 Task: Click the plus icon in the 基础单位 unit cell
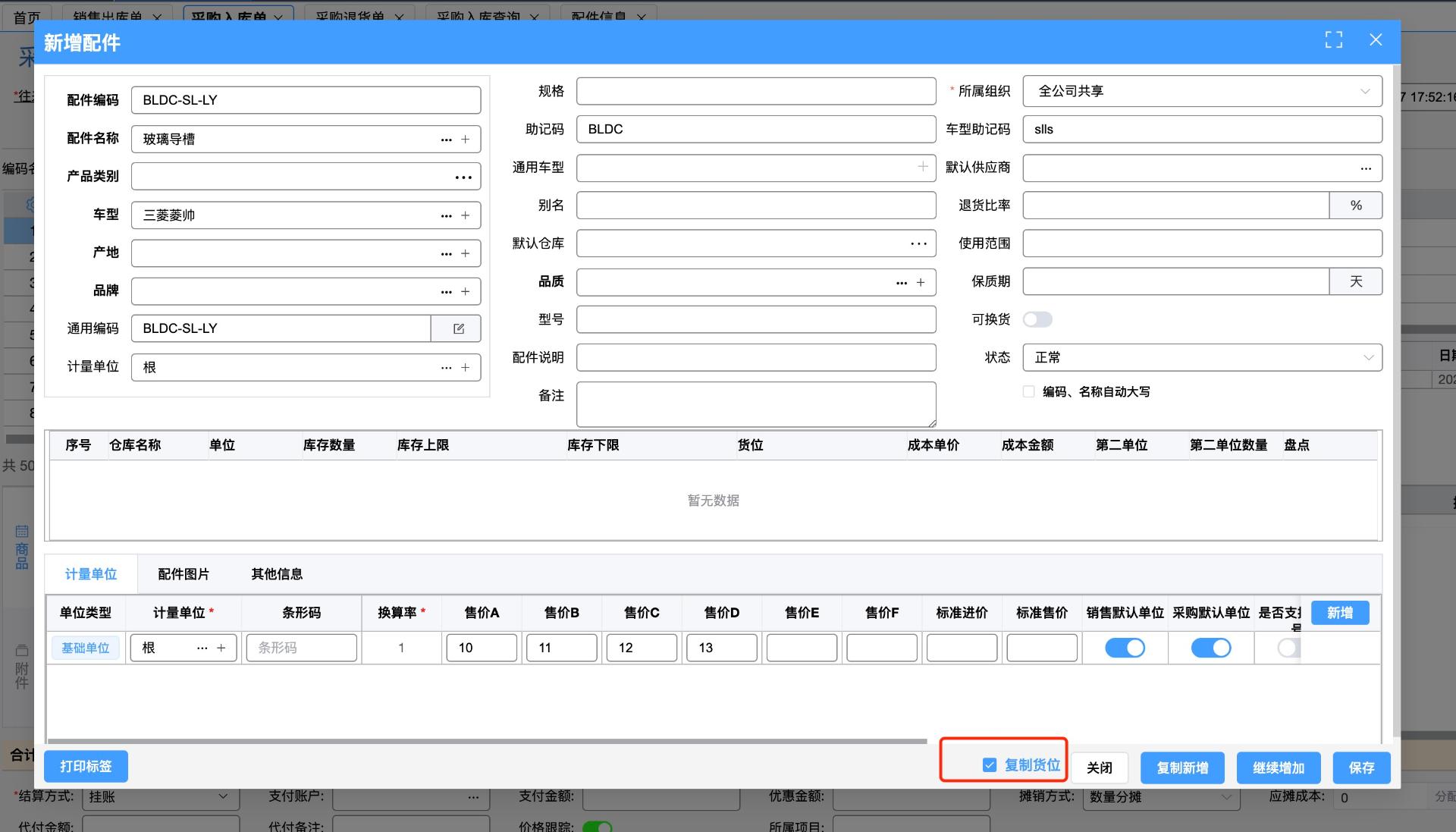[x=221, y=648]
